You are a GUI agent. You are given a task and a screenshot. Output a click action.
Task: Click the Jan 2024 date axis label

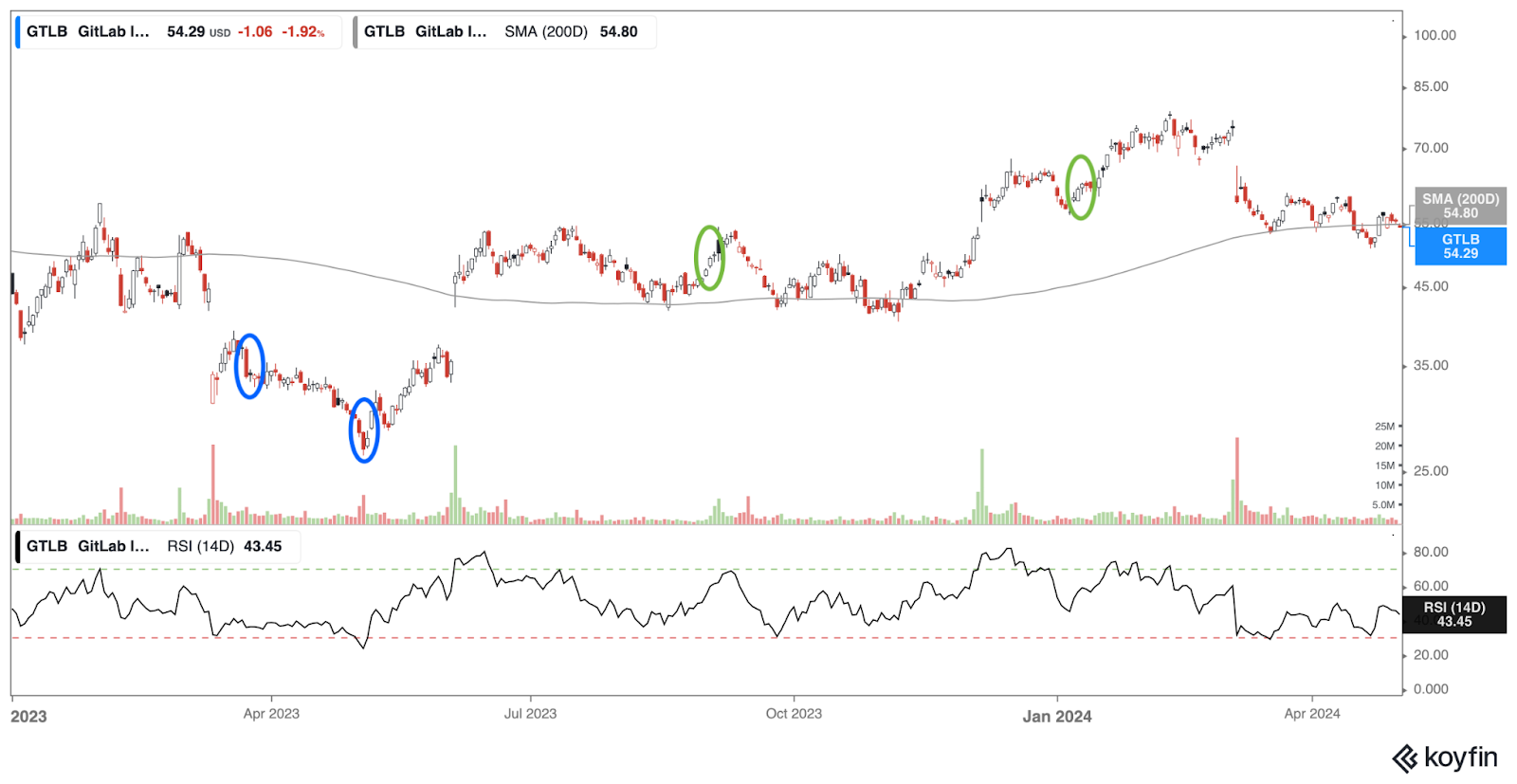coord(1056,717)
